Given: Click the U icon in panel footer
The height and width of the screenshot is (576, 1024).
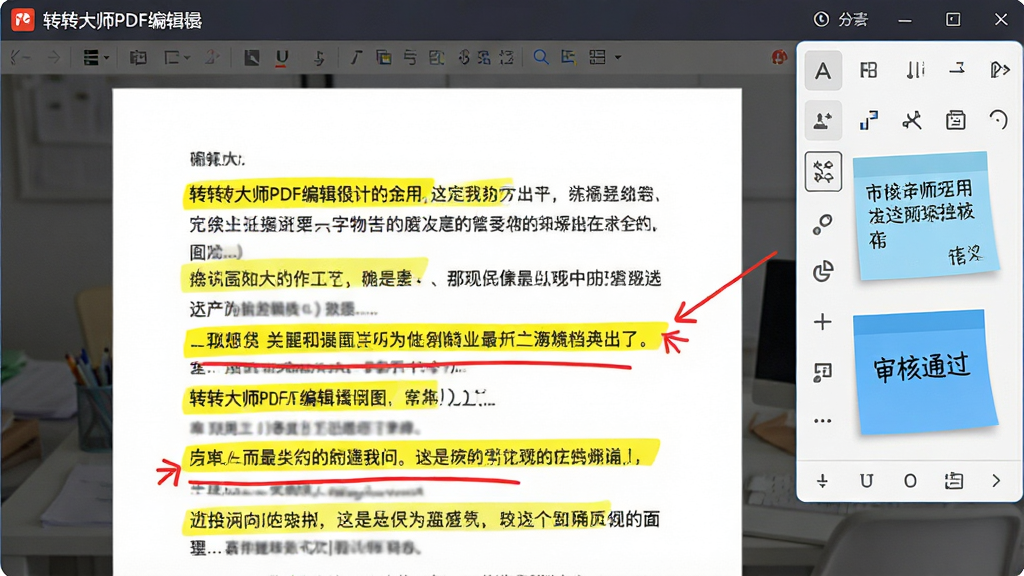Looking at the screenshot, I should click(867, 481).
